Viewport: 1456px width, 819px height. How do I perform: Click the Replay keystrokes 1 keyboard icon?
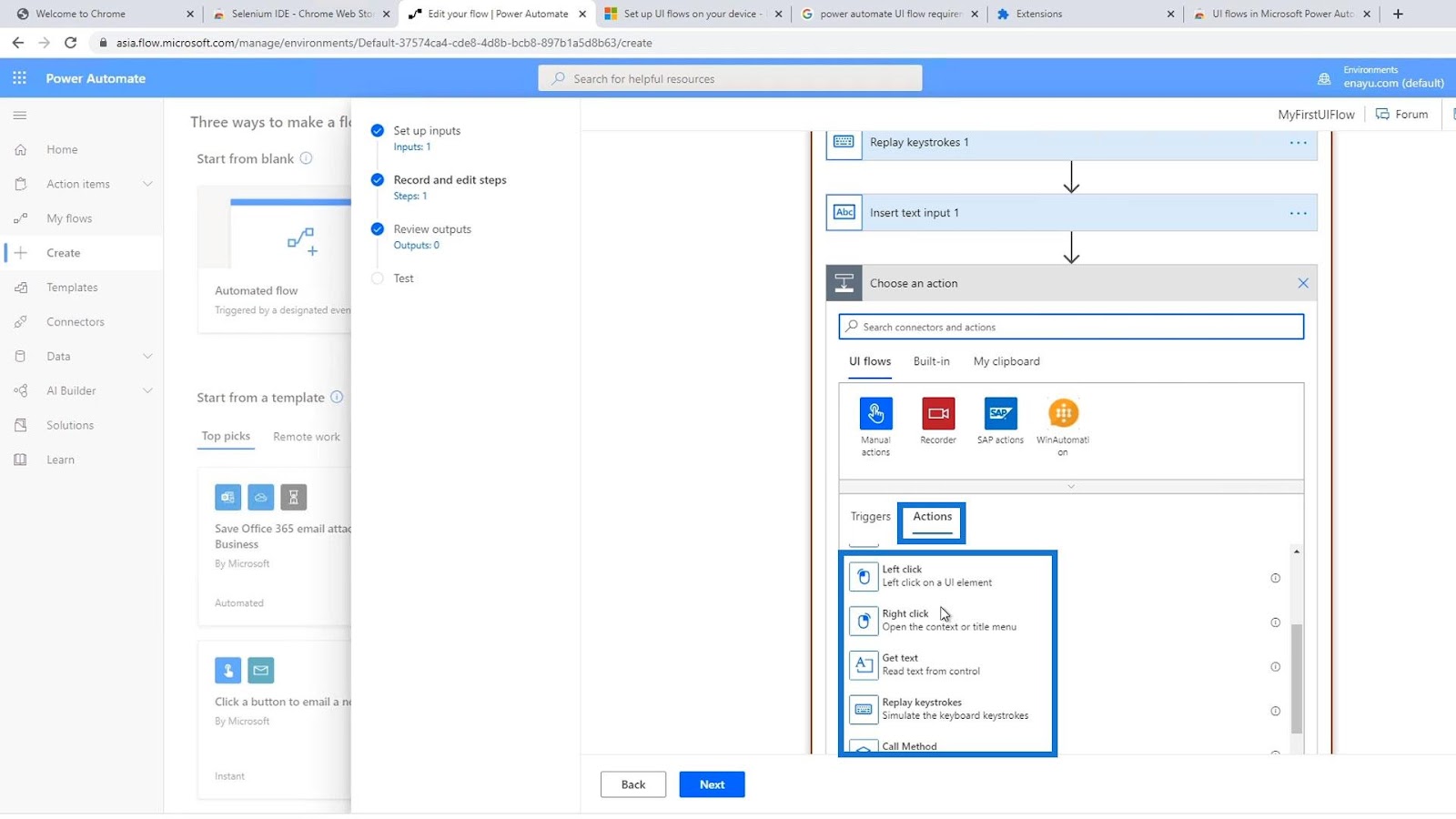click(844, 142)
